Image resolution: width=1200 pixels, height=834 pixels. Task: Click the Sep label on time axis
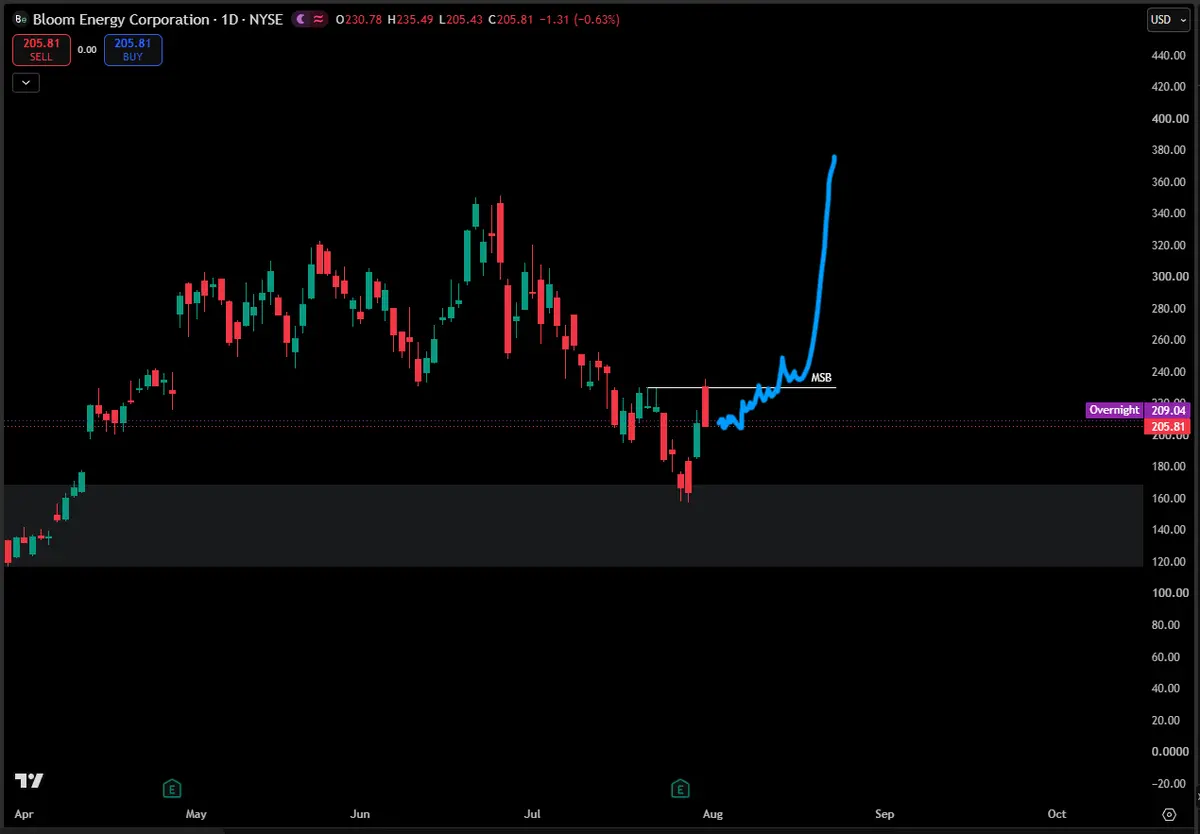tap(884, 814)
